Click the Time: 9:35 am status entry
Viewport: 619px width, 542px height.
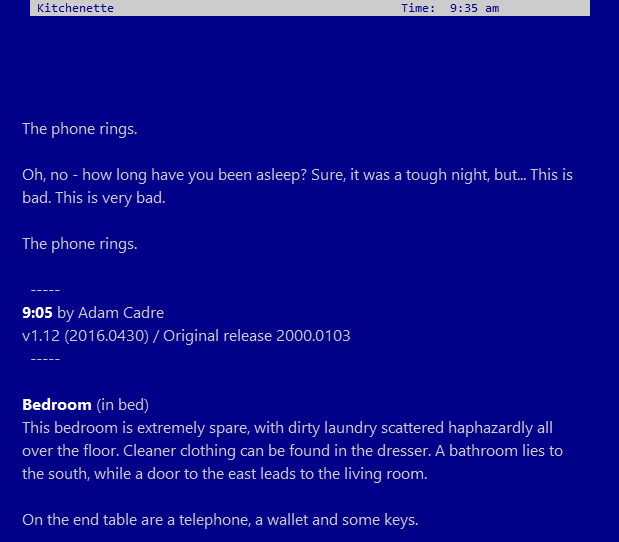click(450, 8)
